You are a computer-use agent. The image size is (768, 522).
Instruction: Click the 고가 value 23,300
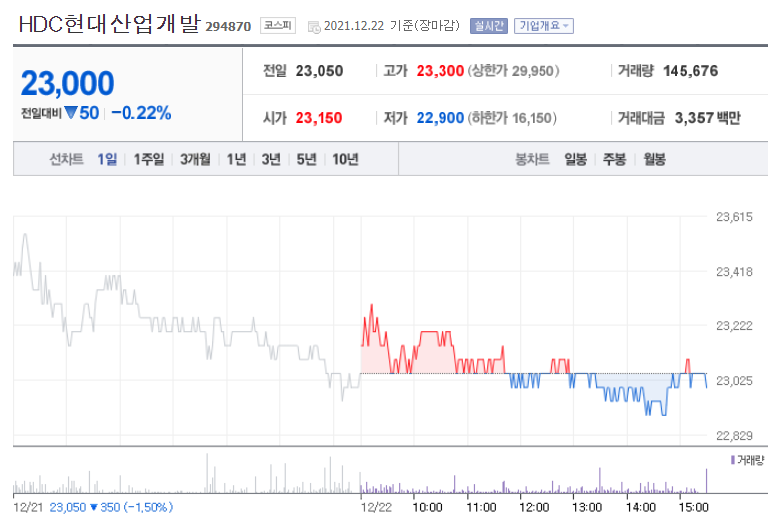pyautogui.click(x=440, y=71)
